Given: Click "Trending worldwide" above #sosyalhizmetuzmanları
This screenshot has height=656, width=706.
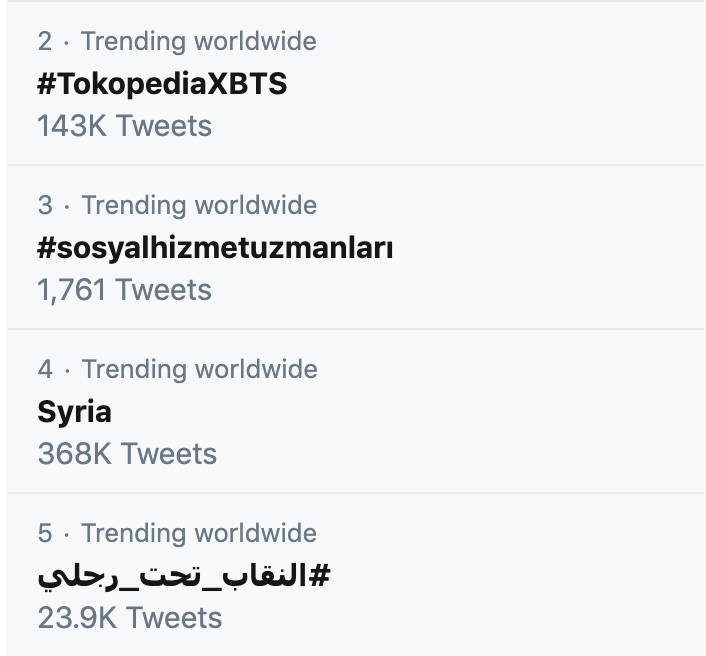Looking at the screenshot, I should [199, 206].
